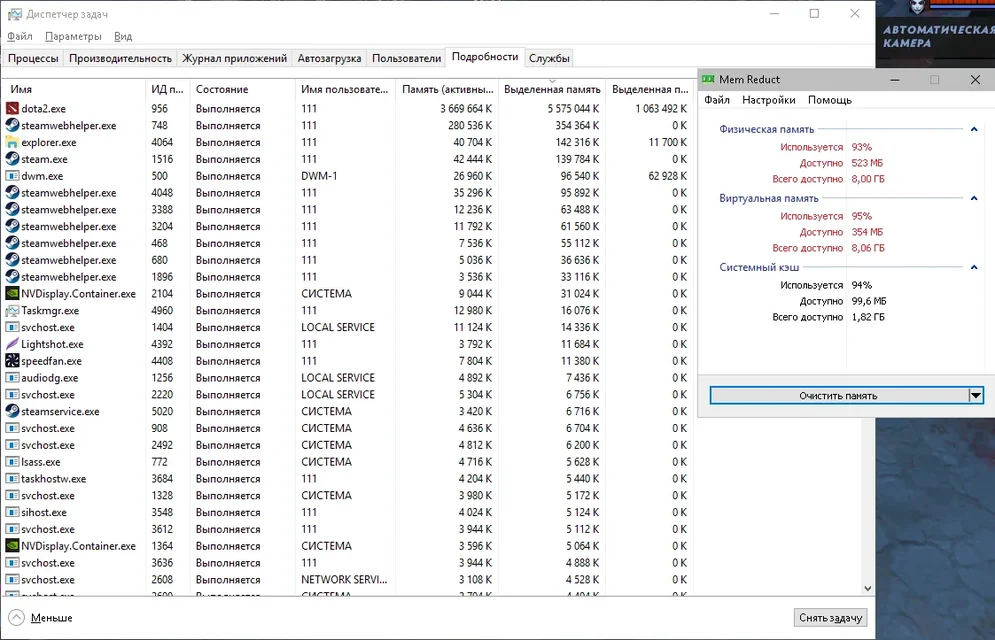Click NVDisplay.Container.exe icon with PID 2104

pyautogui.click(x=12, y=294)
